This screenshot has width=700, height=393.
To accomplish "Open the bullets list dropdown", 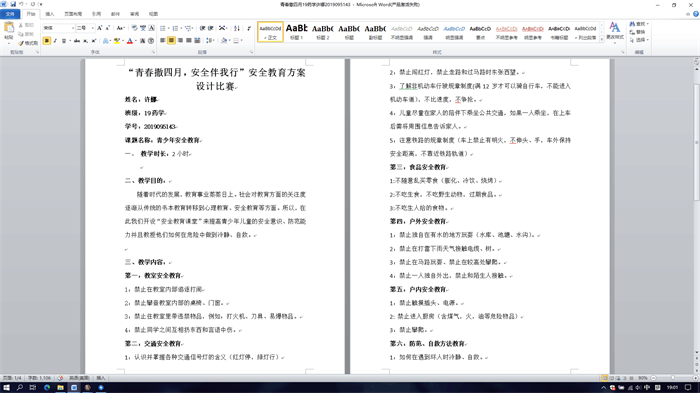I will (168, 28).
